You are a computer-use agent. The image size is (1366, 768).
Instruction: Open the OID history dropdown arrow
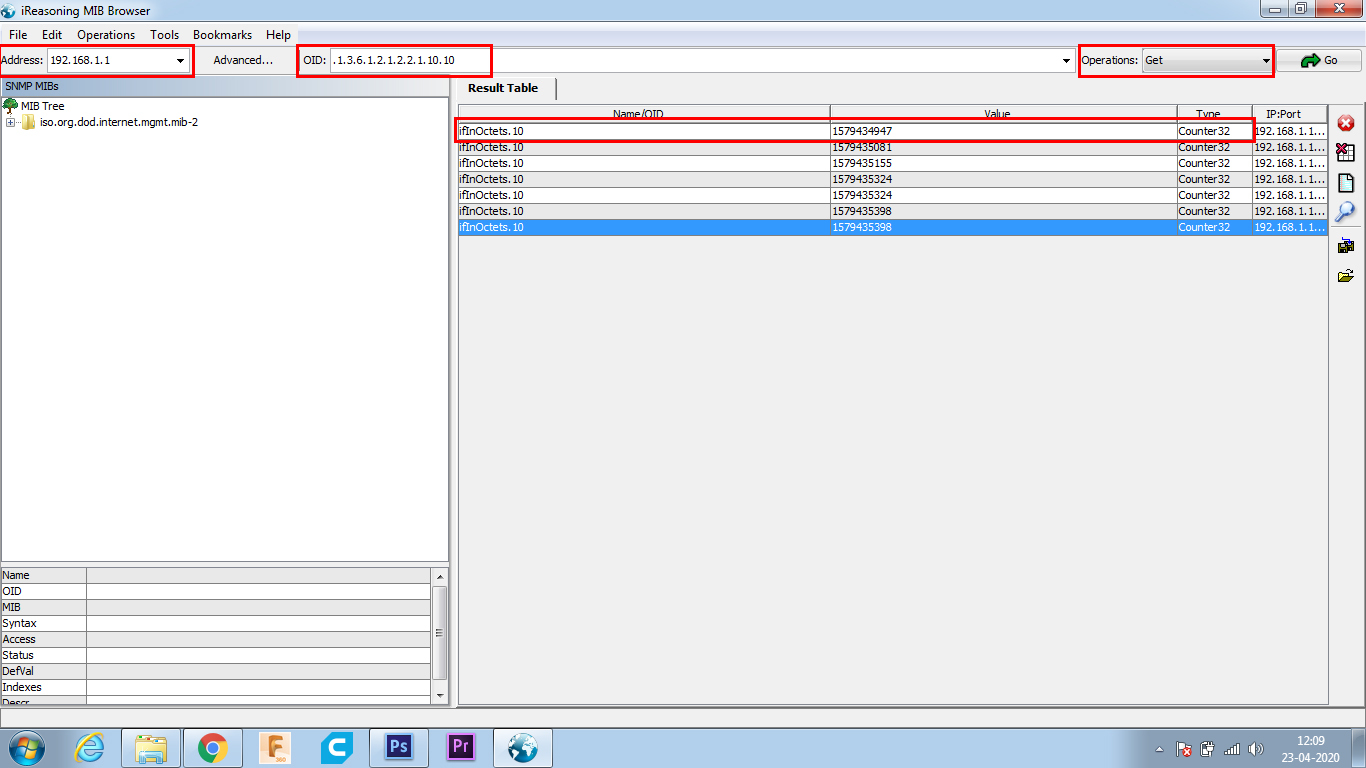click(x=1066, y=61)
